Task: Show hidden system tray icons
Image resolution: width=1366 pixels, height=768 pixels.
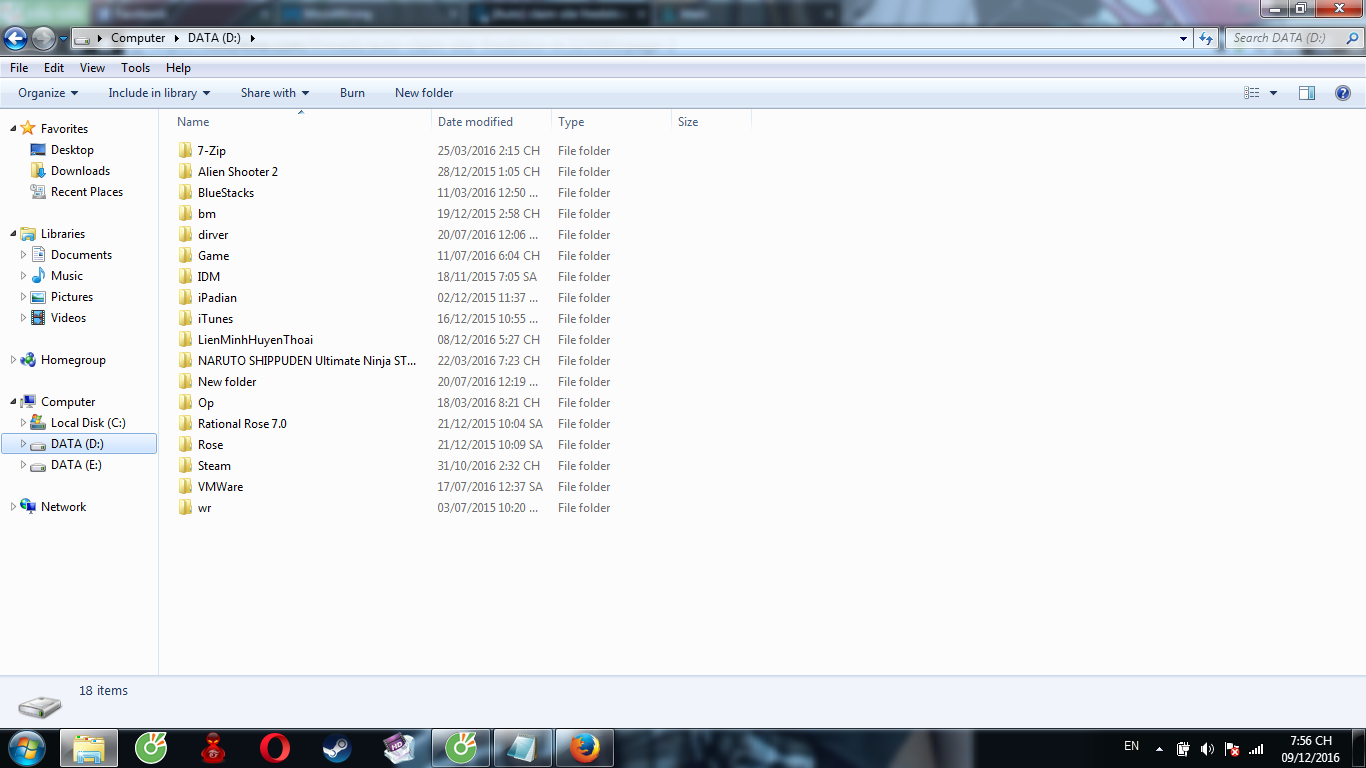Action: pos(1159,748)
